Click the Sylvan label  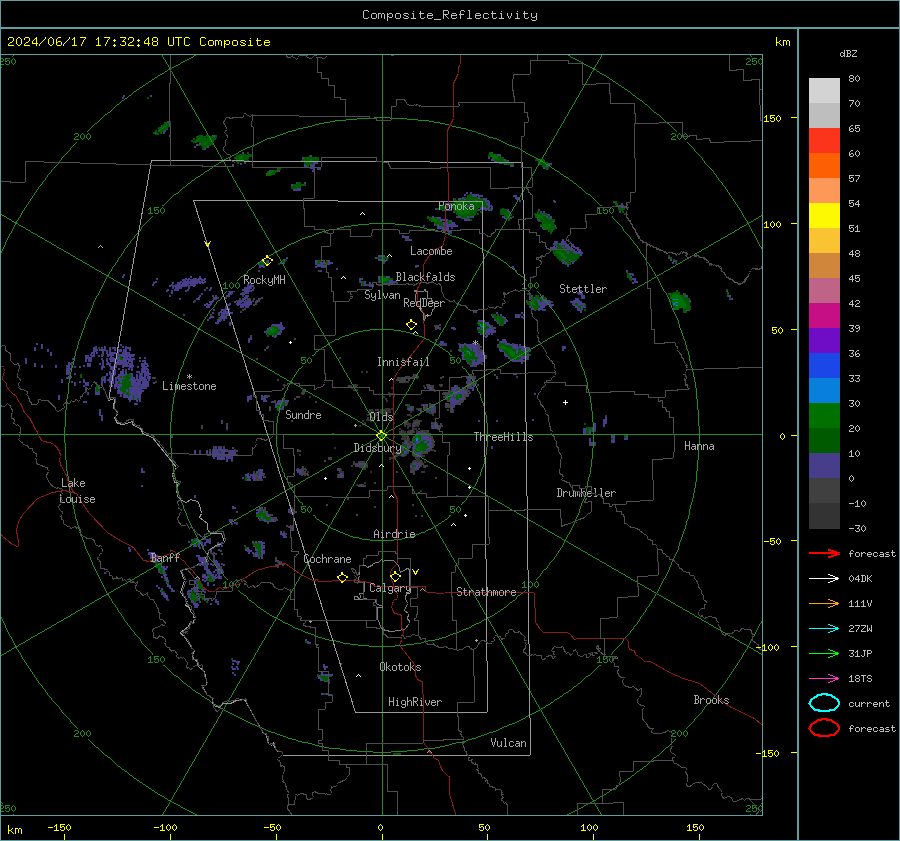(x=382, y=295)
